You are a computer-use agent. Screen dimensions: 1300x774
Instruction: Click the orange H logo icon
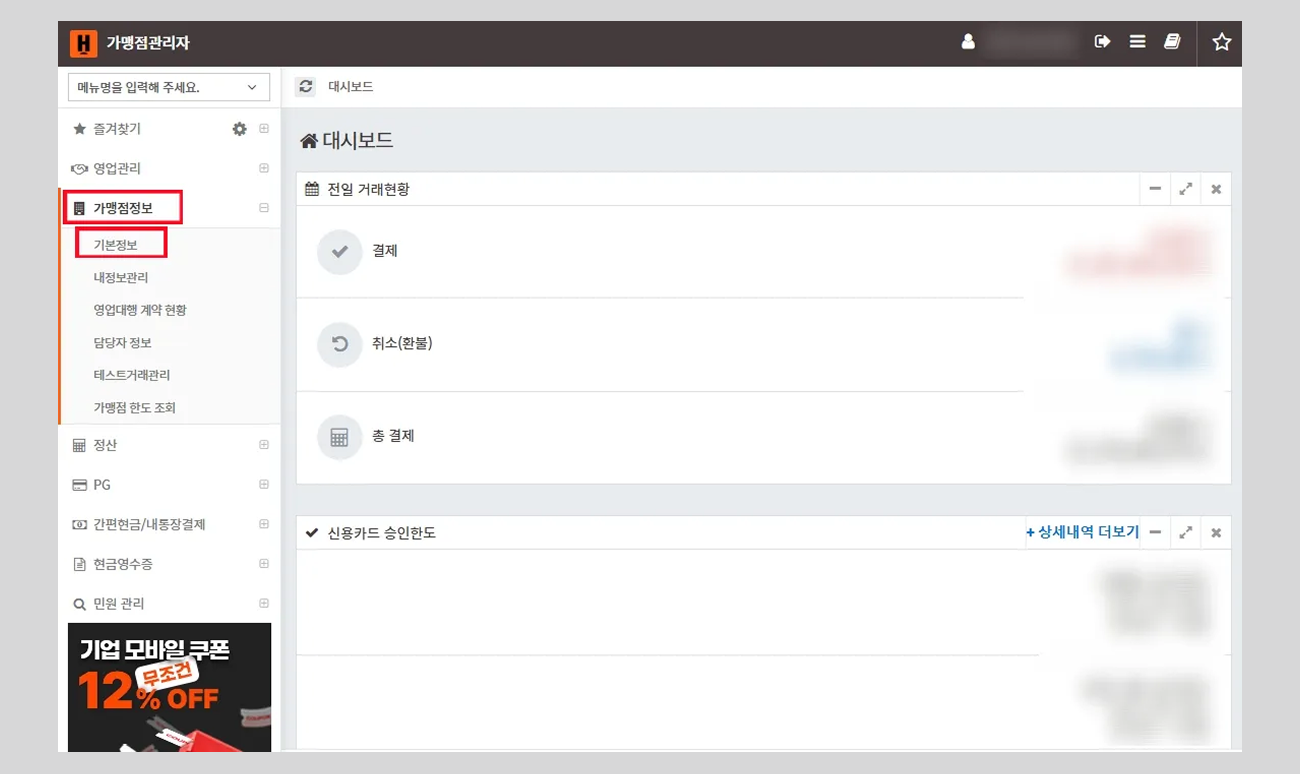[84, 43]
